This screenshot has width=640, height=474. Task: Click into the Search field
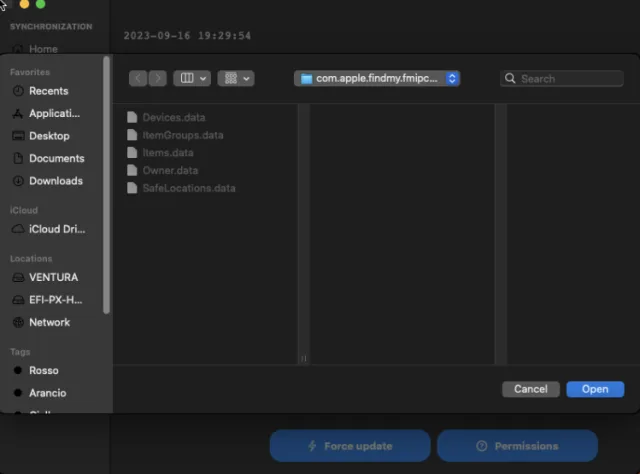tap(562, 78)
